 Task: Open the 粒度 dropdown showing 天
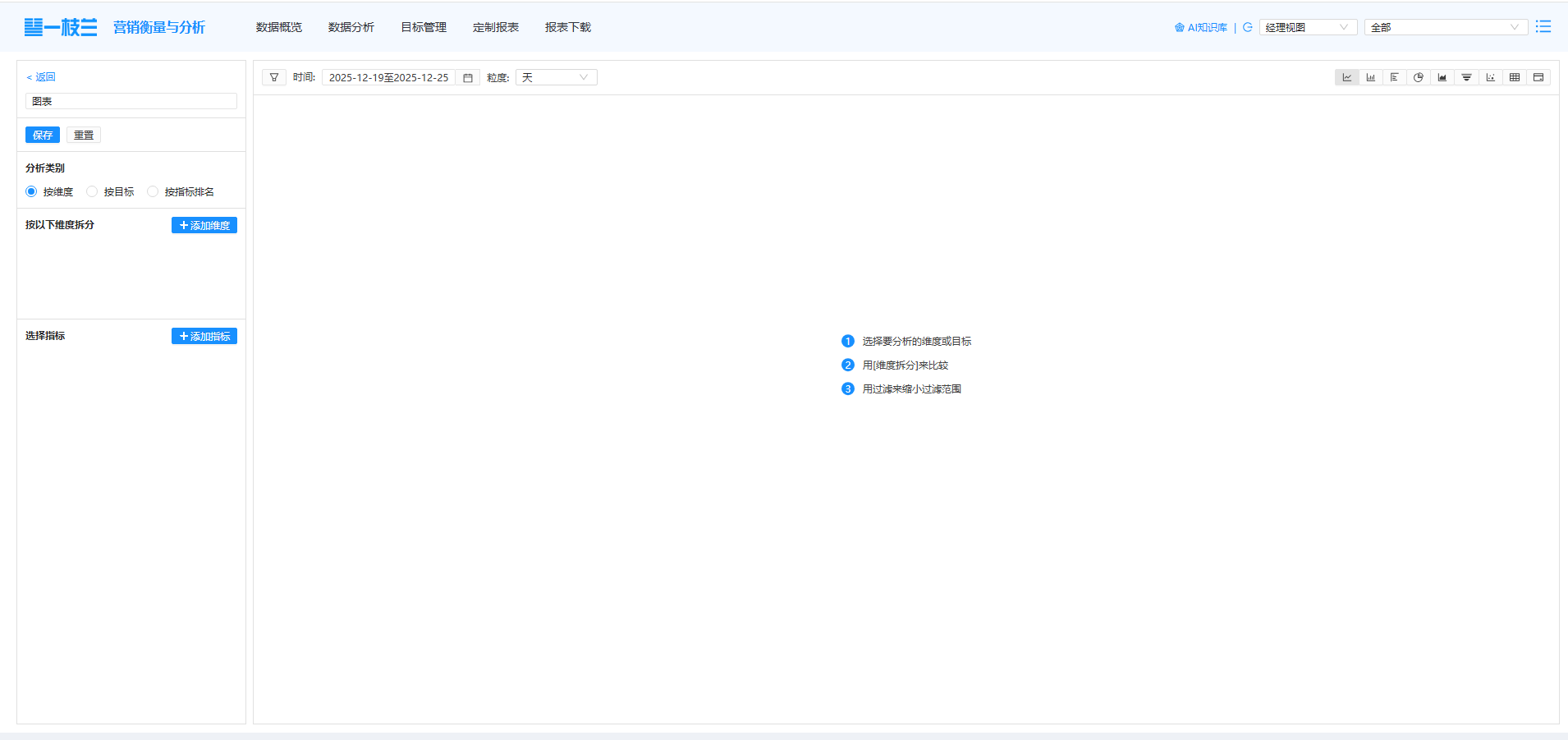(x=556, y=77)
